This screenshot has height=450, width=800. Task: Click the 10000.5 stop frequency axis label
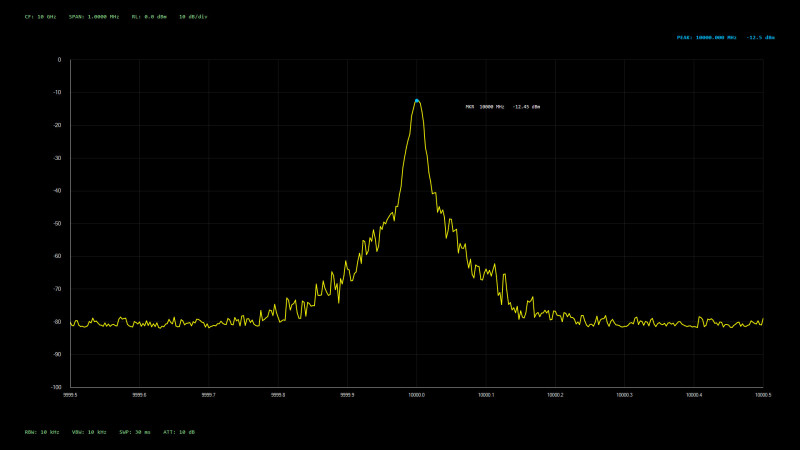(763, 395)
